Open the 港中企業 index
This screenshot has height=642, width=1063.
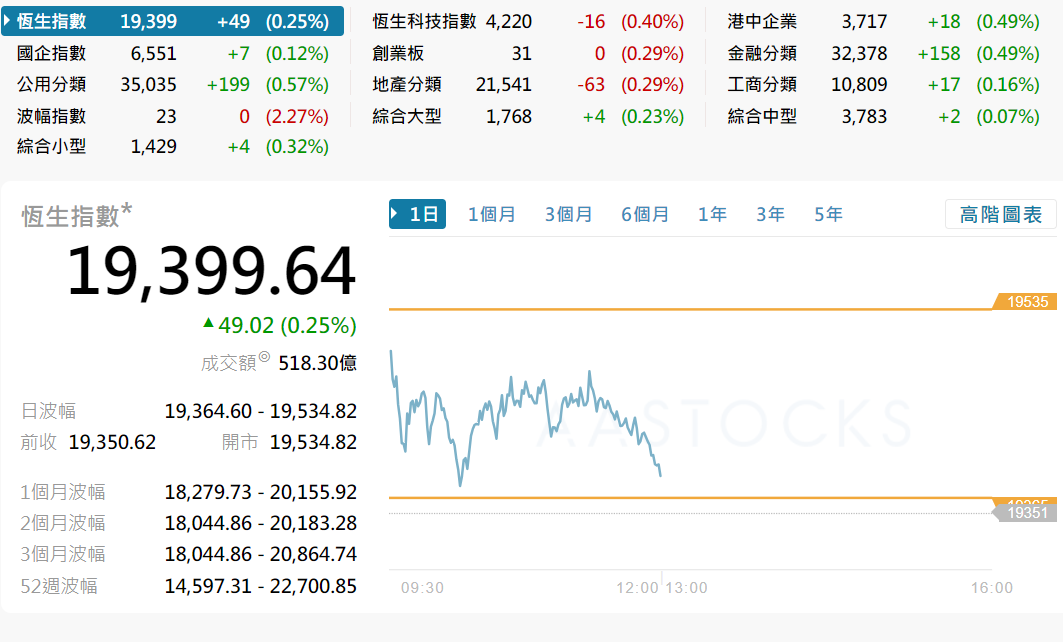tap(762, 21)
